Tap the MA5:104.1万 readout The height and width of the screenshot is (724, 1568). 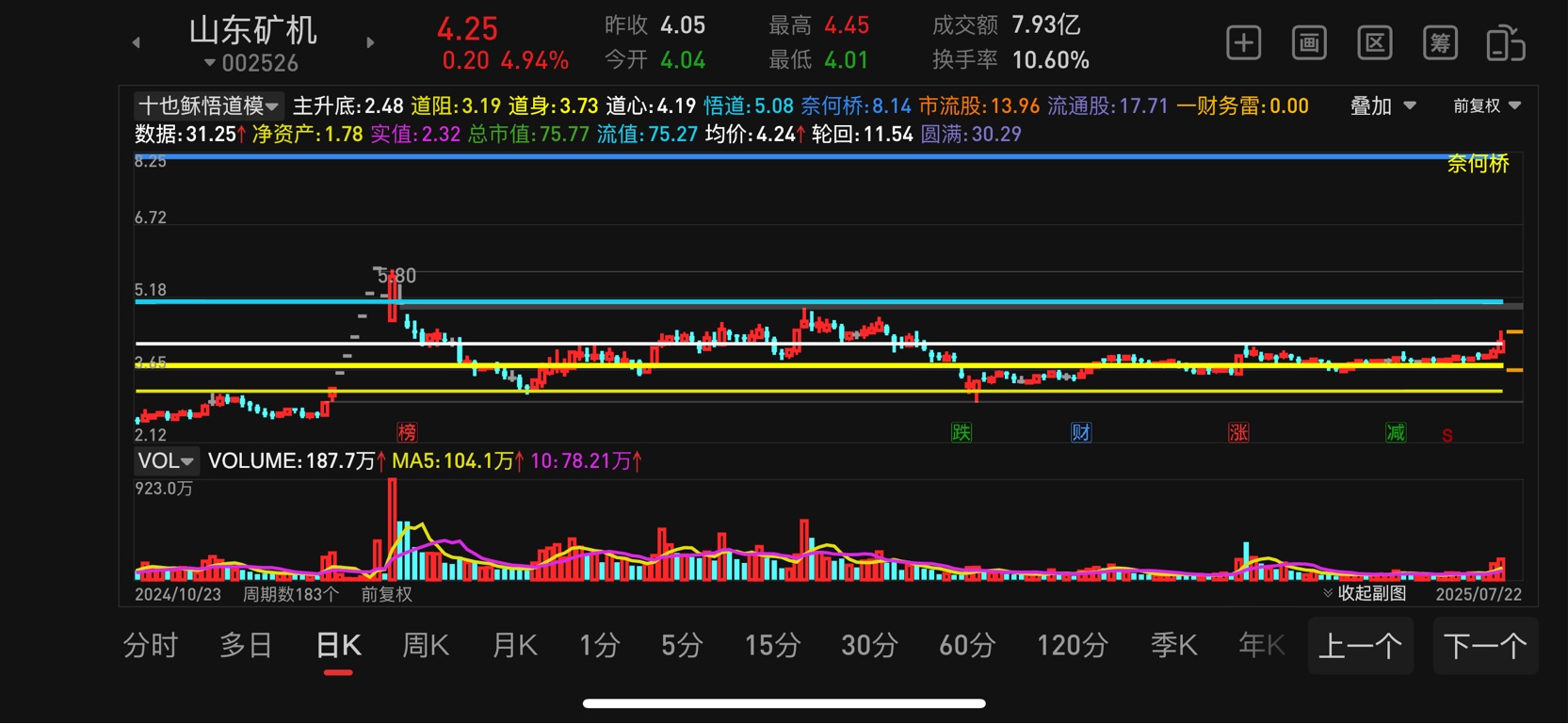pos(458,460)
